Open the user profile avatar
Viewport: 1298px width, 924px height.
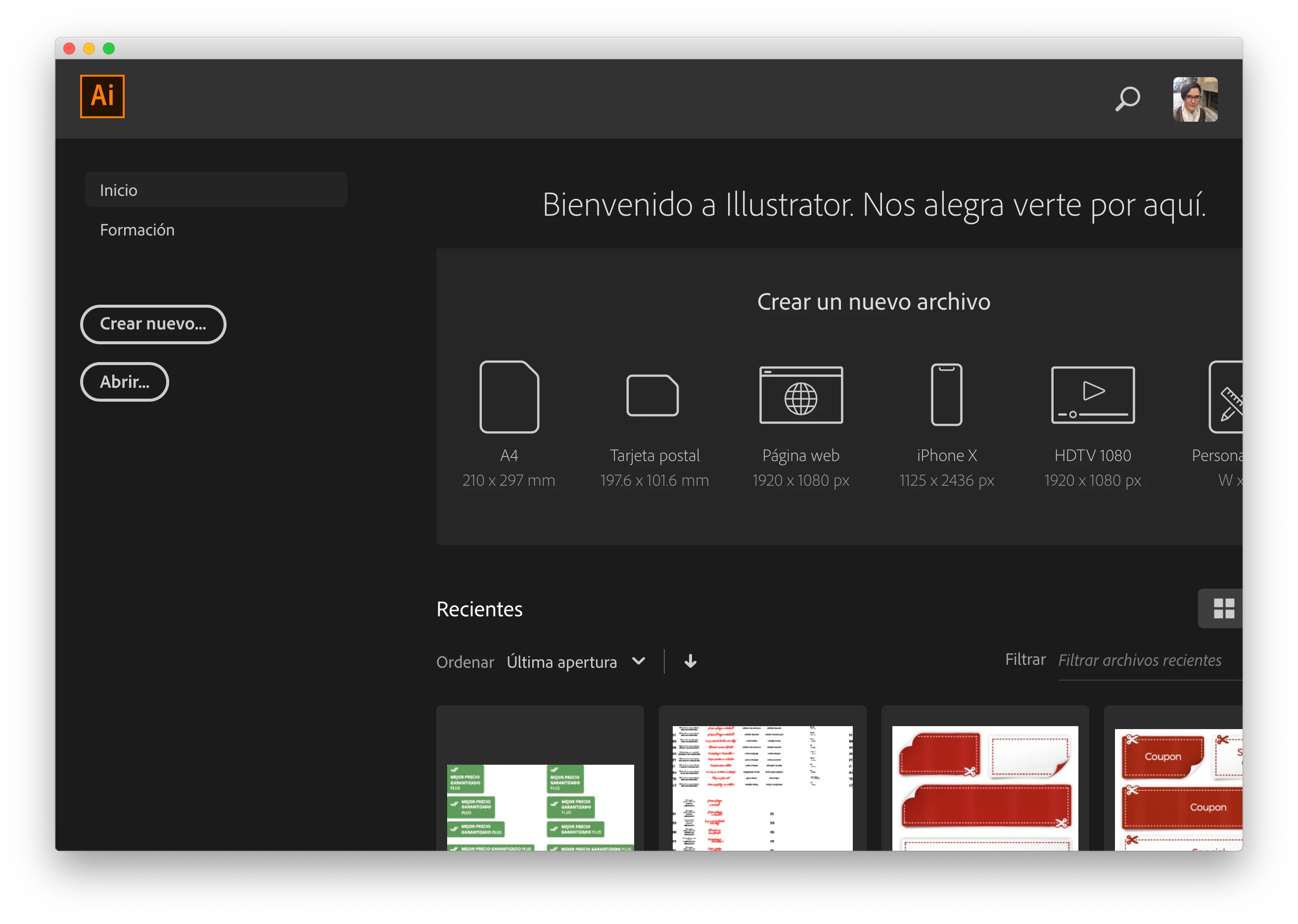click(x=1195, y=99)
